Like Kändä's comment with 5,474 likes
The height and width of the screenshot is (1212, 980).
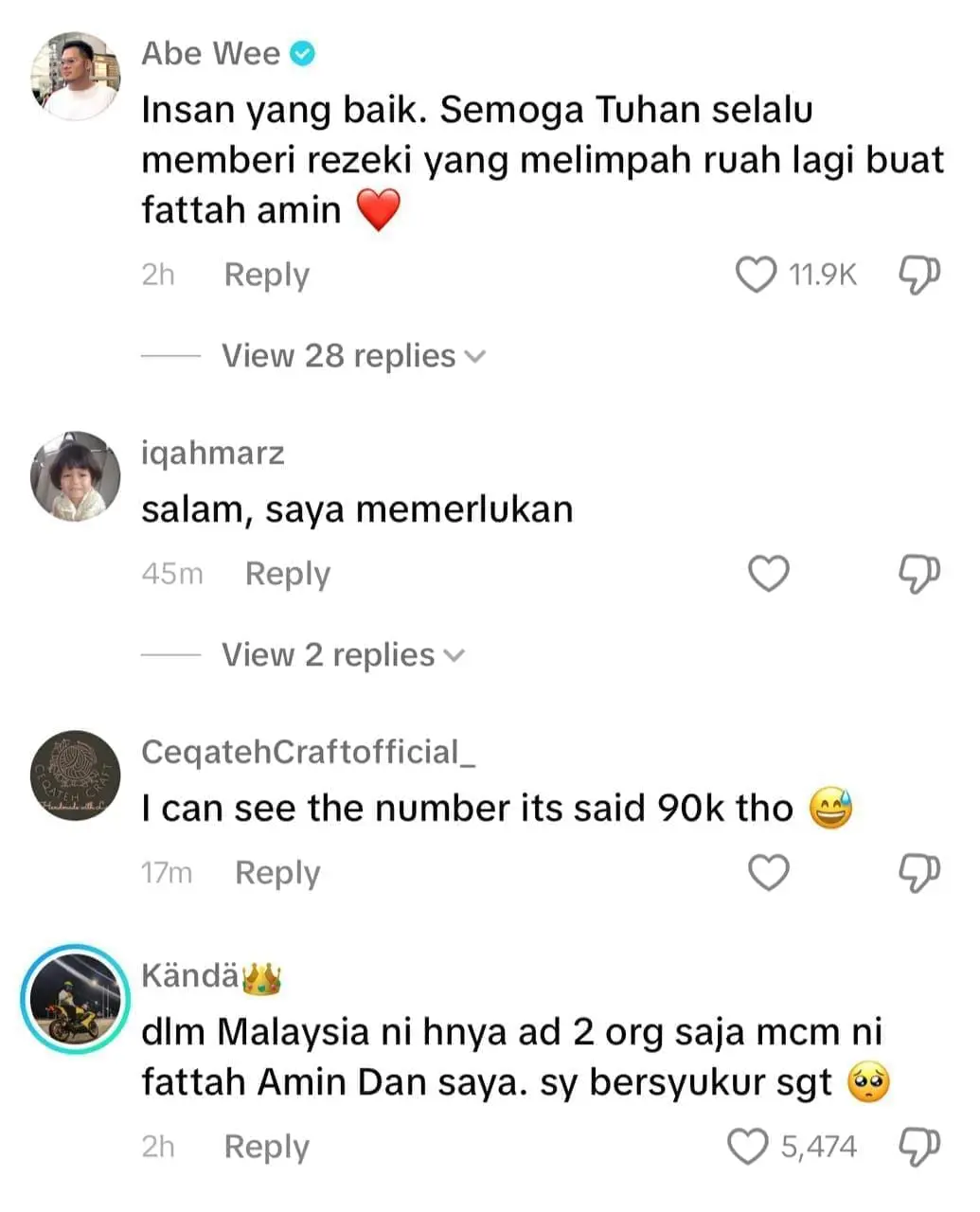(748, 1147)
